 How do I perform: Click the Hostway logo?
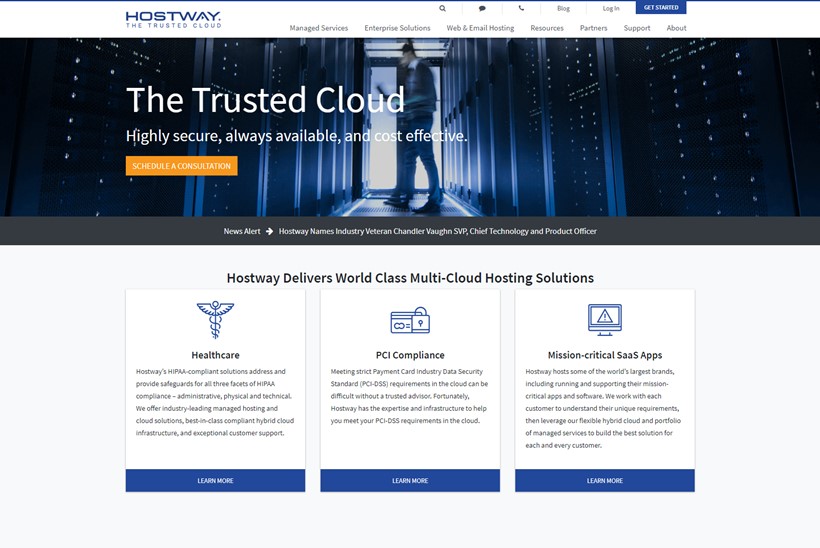click(x=173, y=19)
